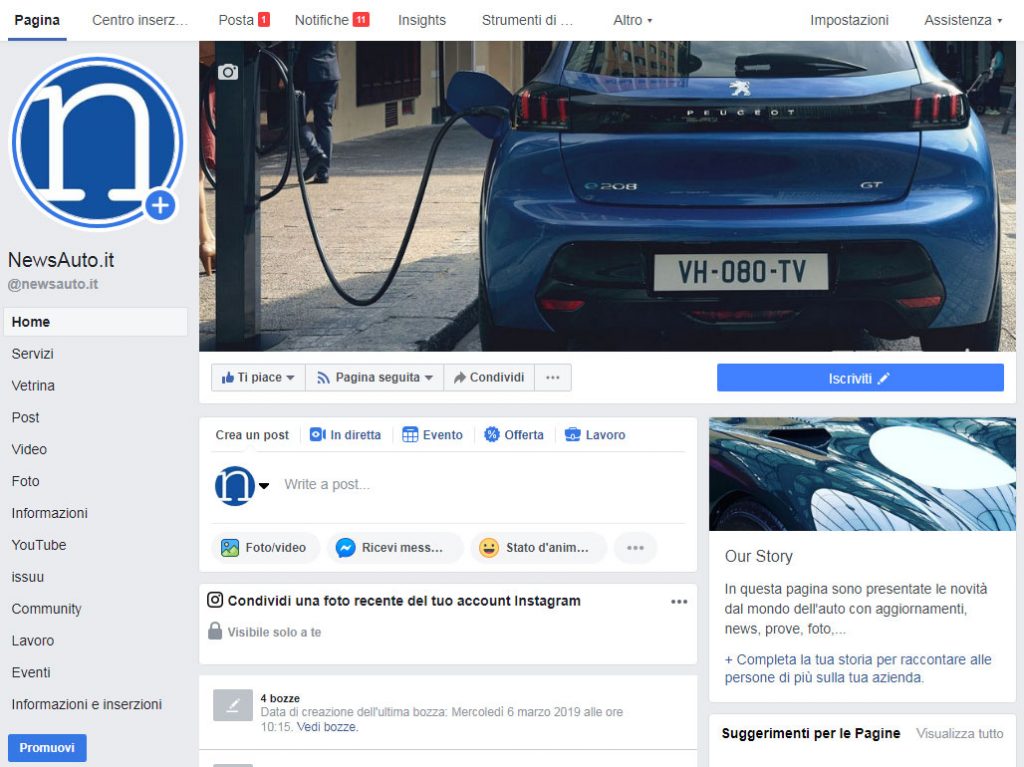Open the Centro inserzioni tab
Screen dimensions: 1024x767
[140, 20]
